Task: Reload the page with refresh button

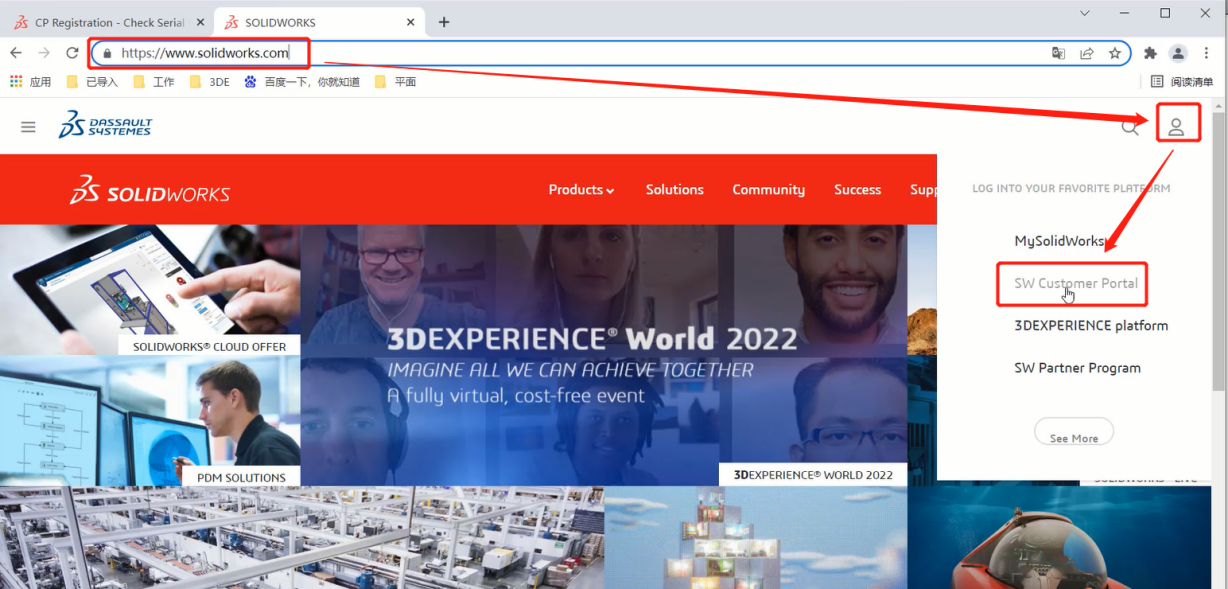Action: click(72, 53)
